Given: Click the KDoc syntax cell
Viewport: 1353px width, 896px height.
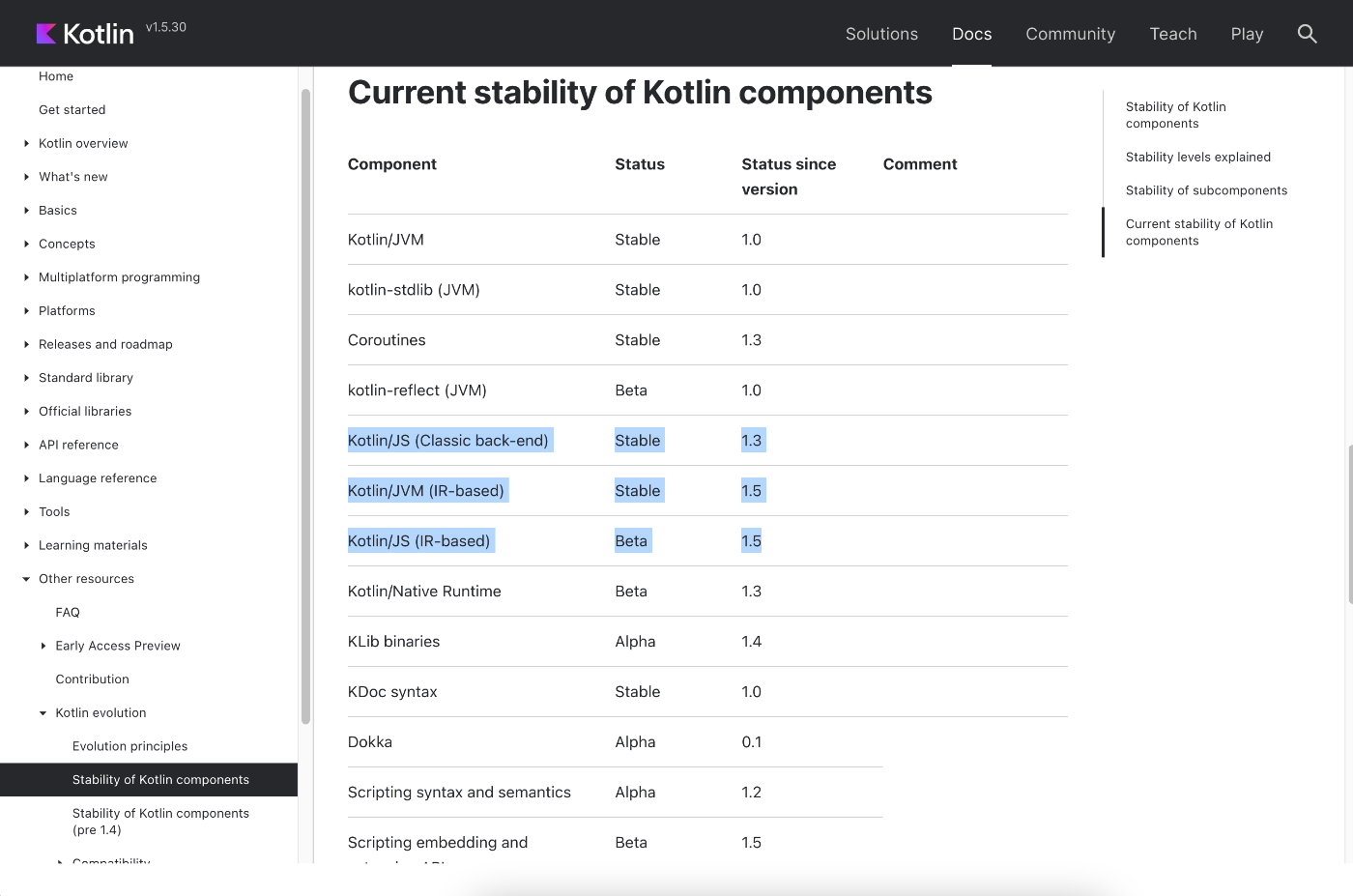Looking at the screenshot, I should [392, 692].
